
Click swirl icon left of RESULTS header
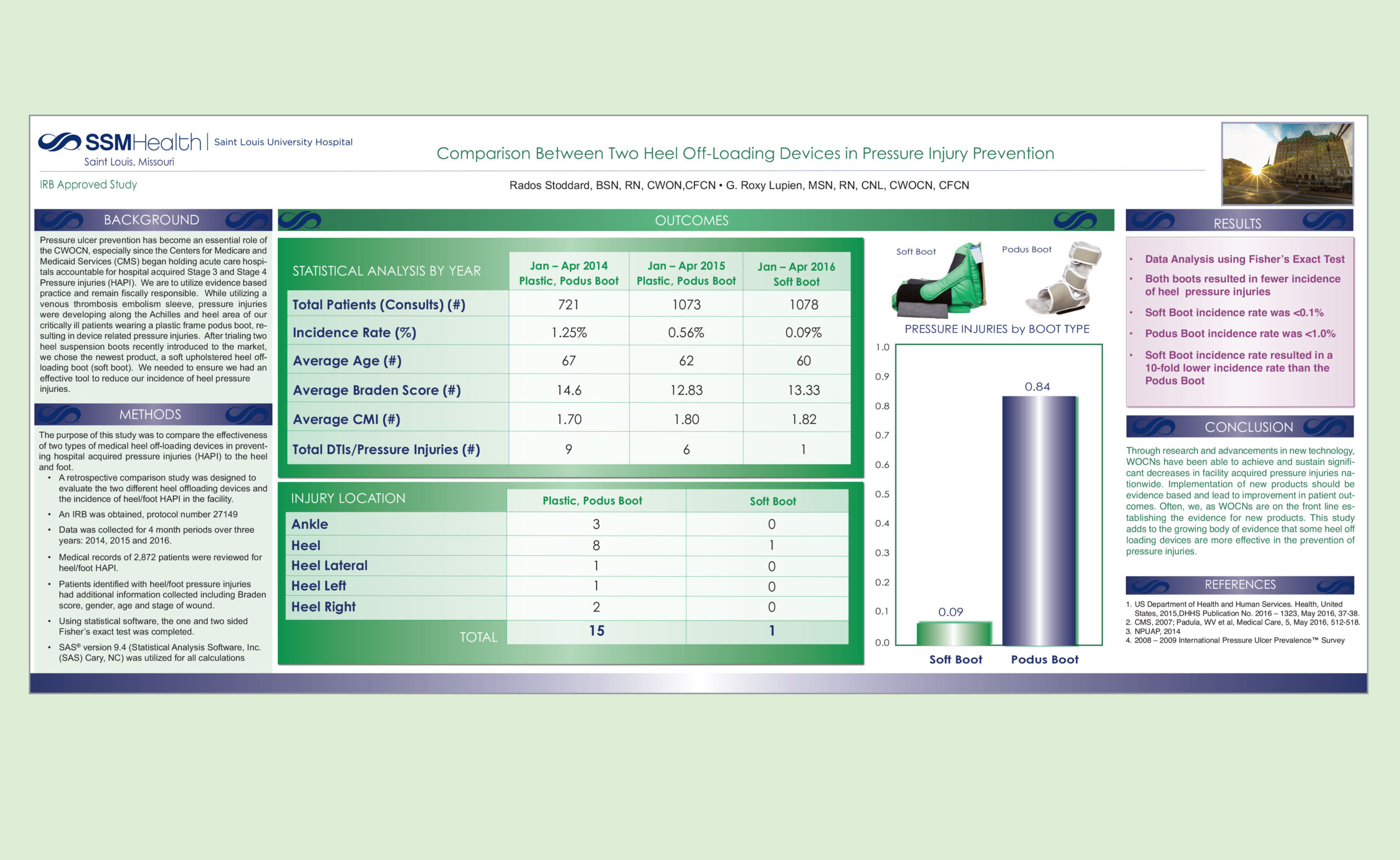[1153, 220]
